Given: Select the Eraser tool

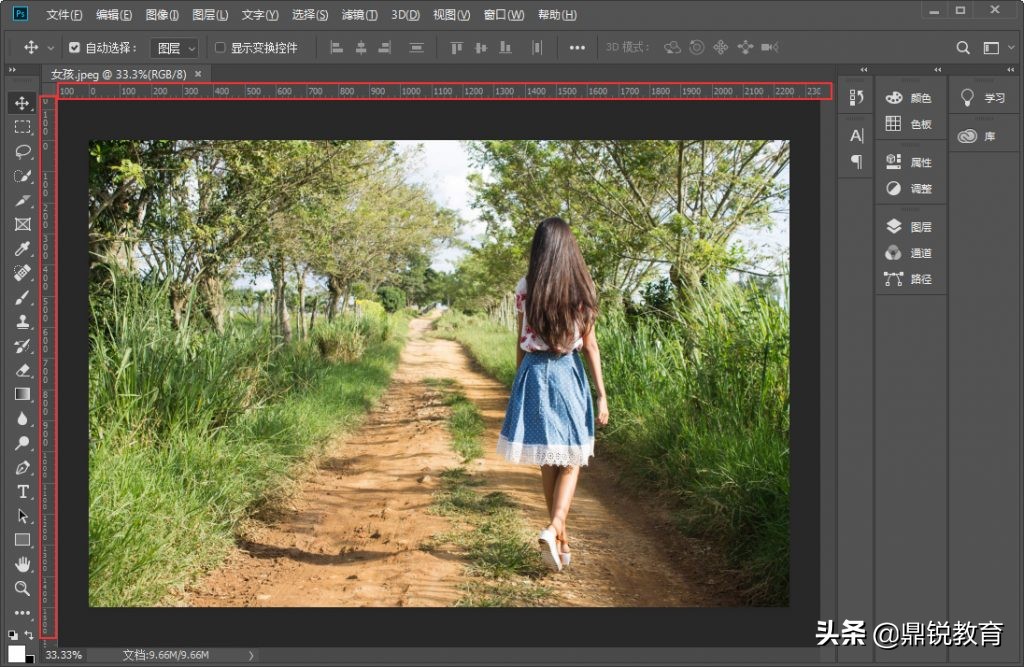Looking at the screenshot, I should (22, 370).
